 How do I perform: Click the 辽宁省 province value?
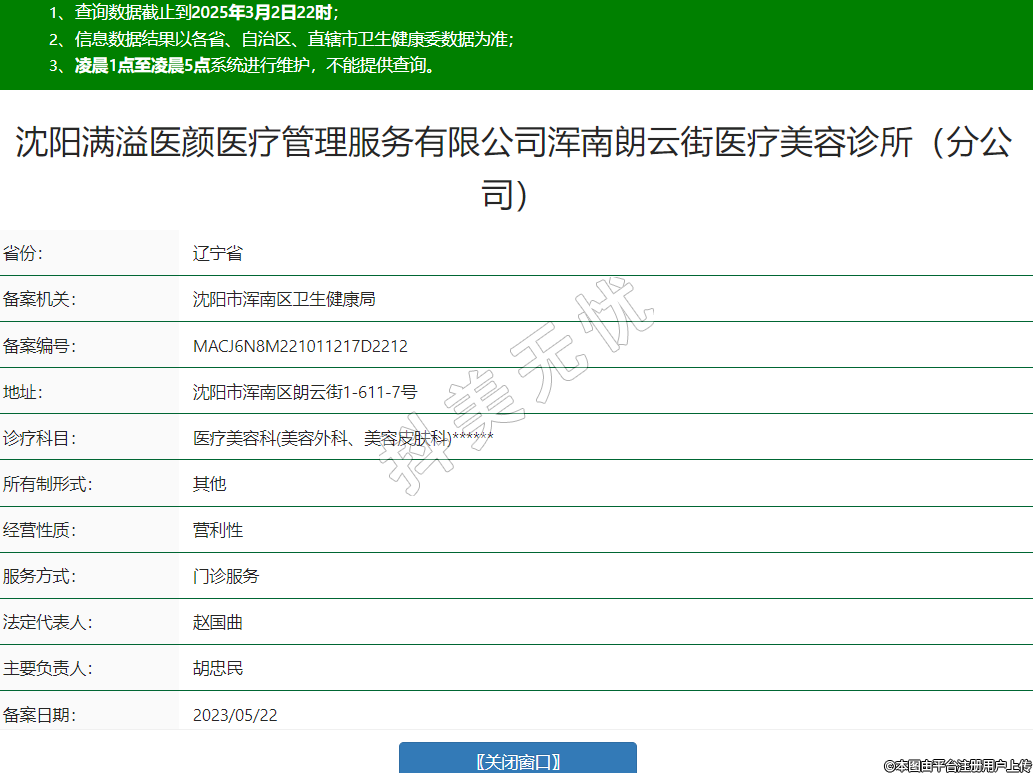pyautogui.click(x=218, y=254)
